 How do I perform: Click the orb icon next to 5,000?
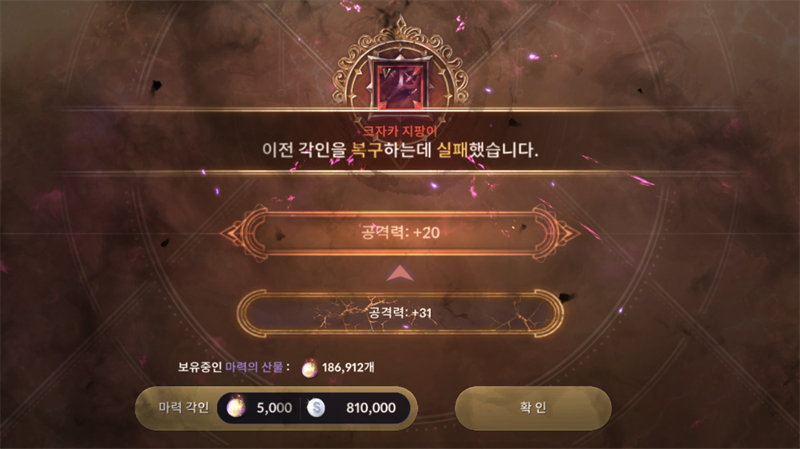click(x=235, y=407)
